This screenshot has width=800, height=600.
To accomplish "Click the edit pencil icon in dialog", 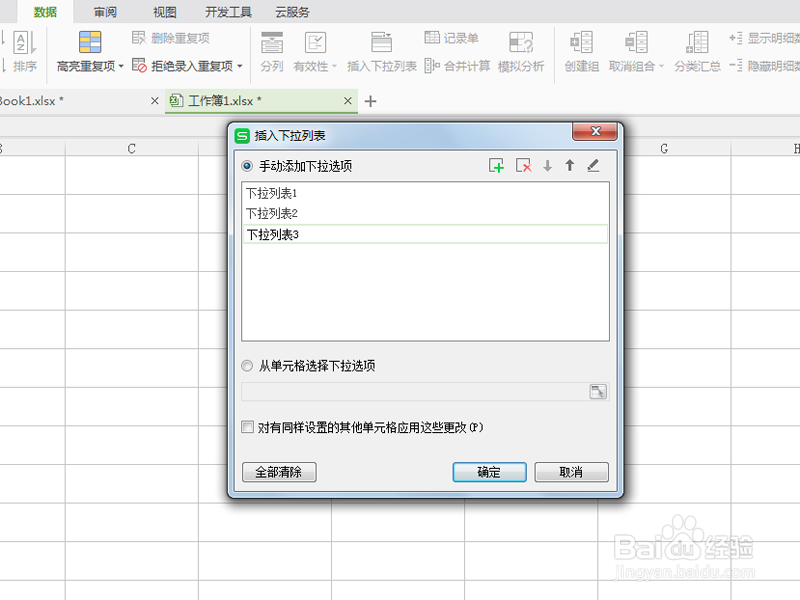I will [593, 165].
